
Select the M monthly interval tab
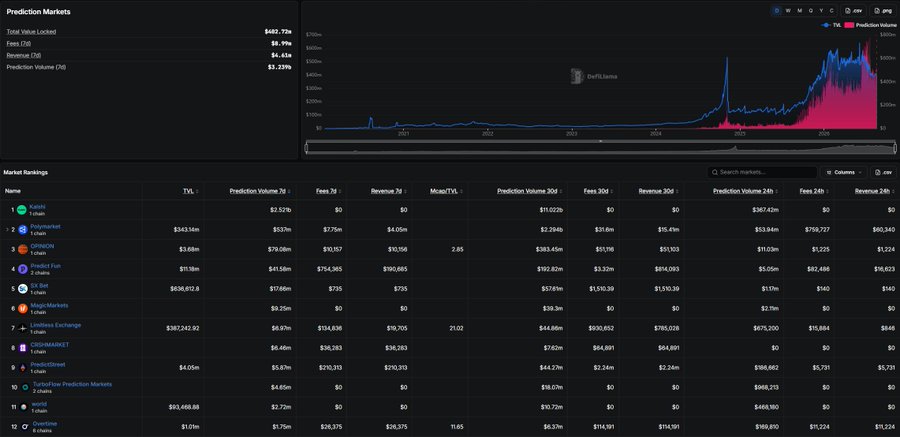(x=799, y=10)
